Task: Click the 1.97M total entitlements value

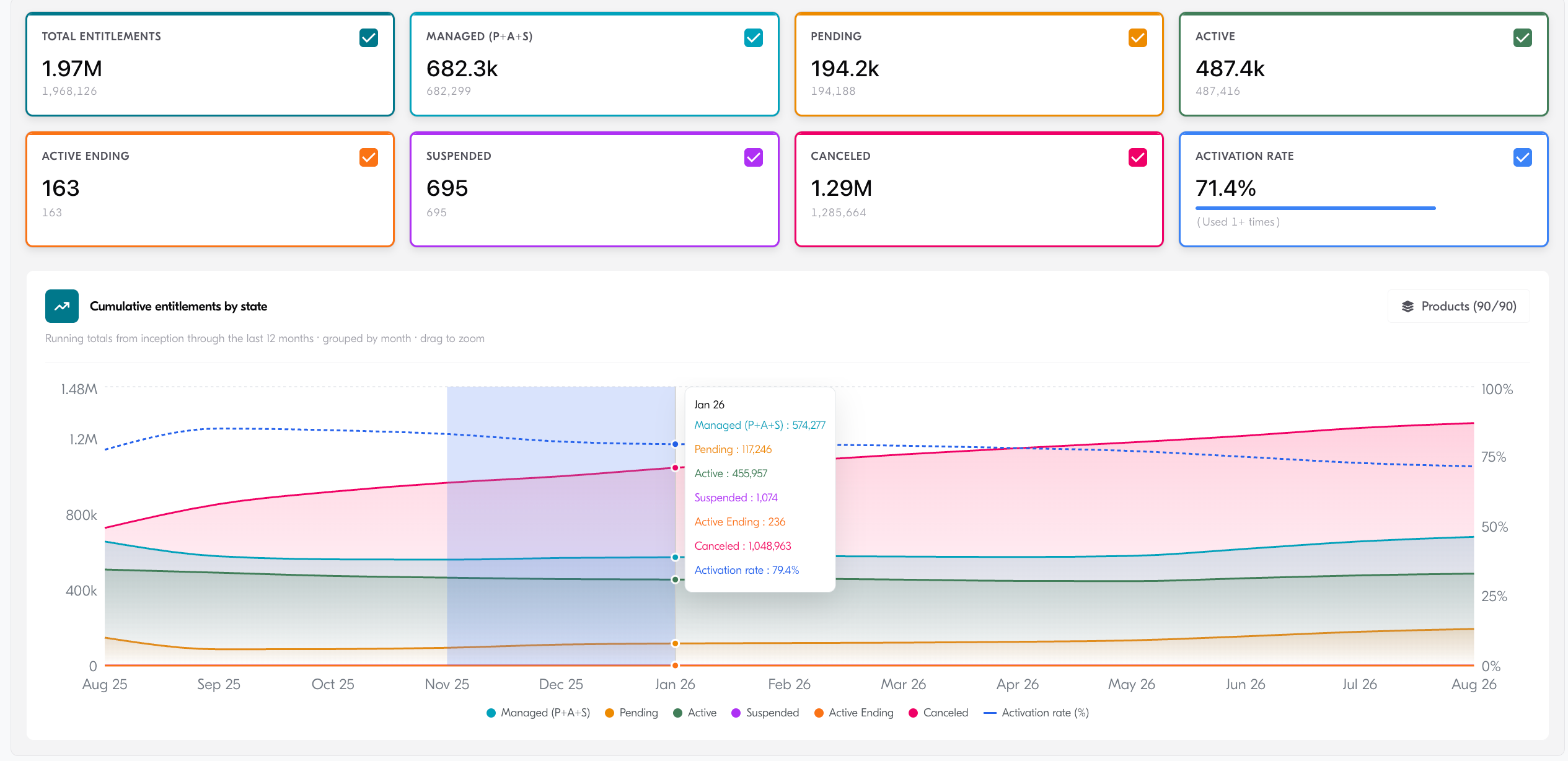Action: pos(72,68)
